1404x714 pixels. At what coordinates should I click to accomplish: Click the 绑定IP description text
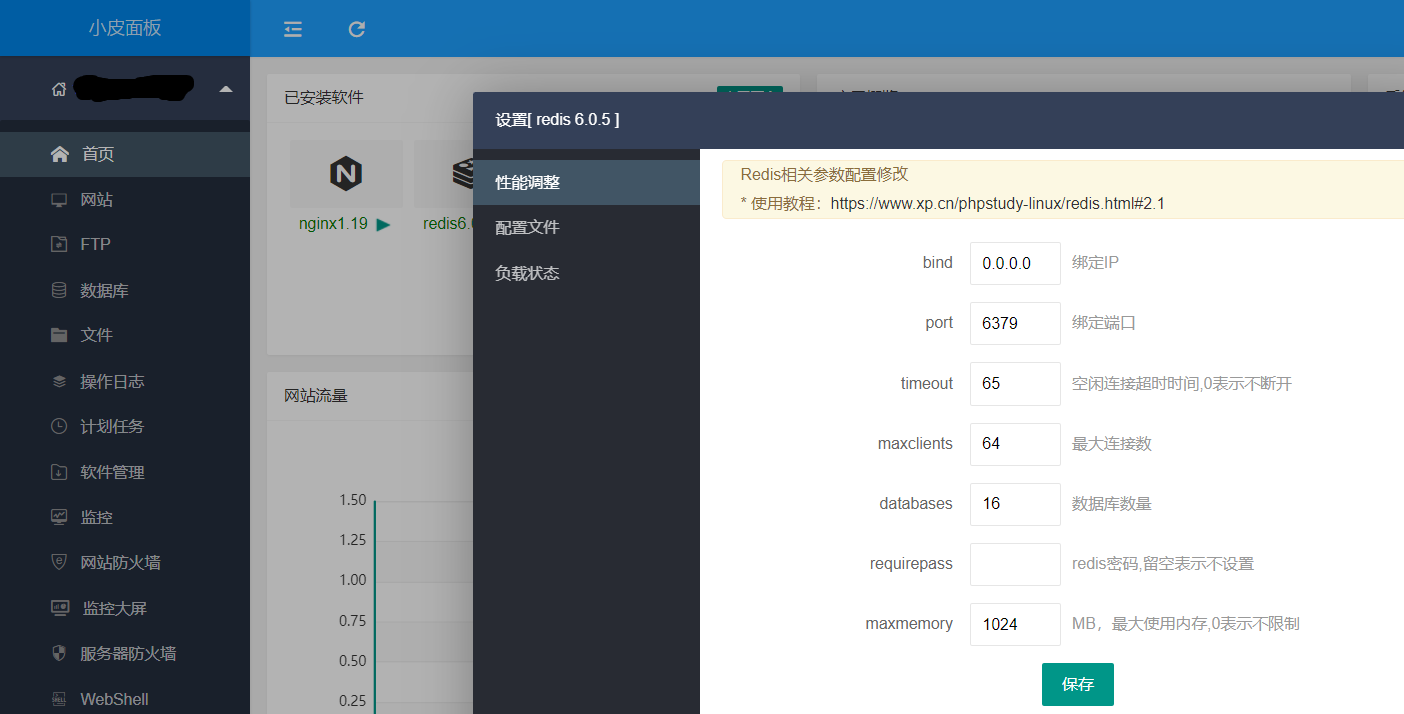click(1095, 263)
